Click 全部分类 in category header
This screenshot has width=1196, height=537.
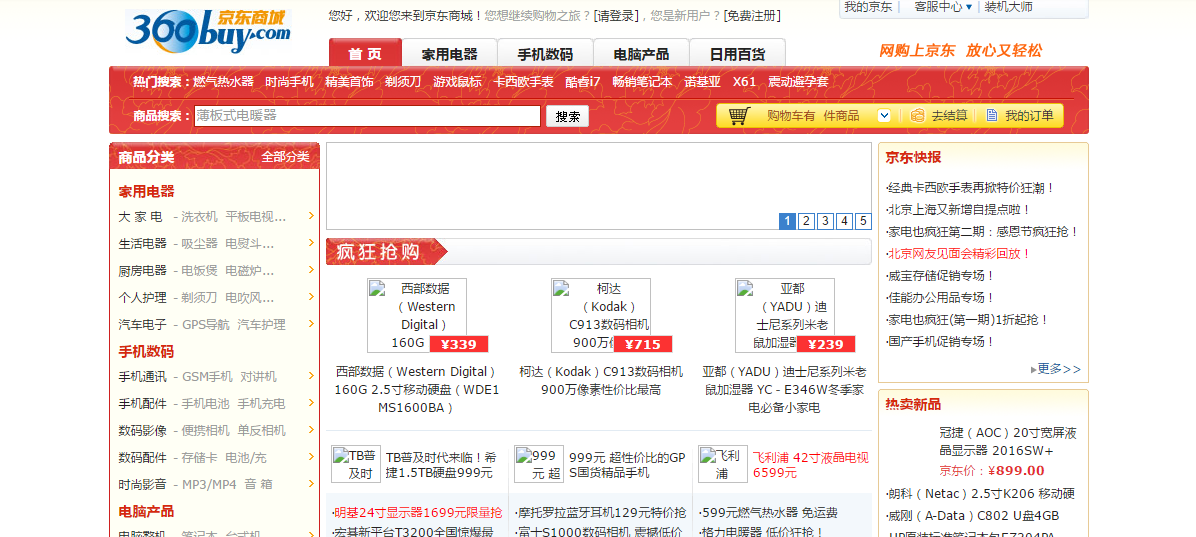tap(285, 157)
